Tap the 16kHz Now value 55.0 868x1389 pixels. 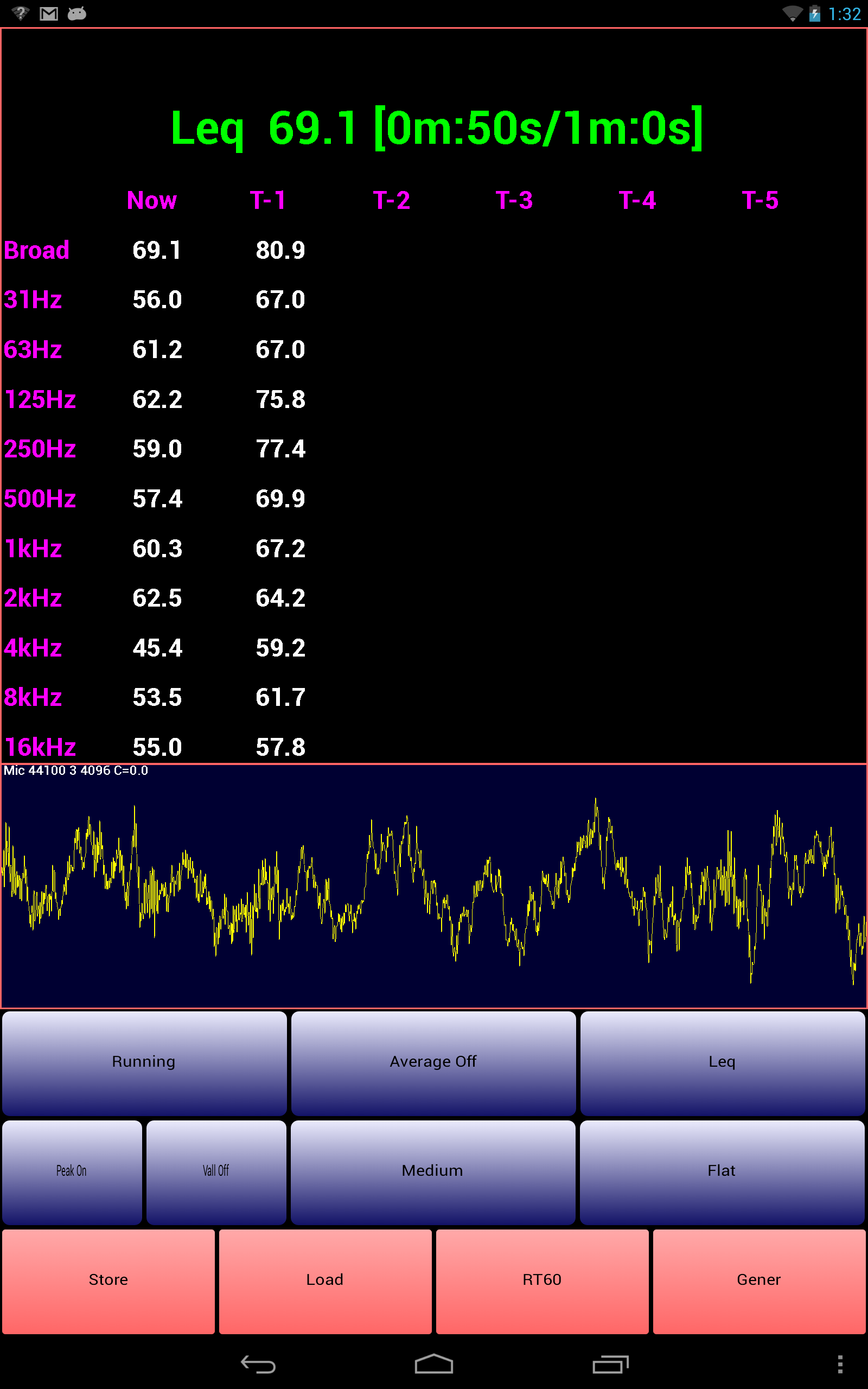tap(157, 747)
